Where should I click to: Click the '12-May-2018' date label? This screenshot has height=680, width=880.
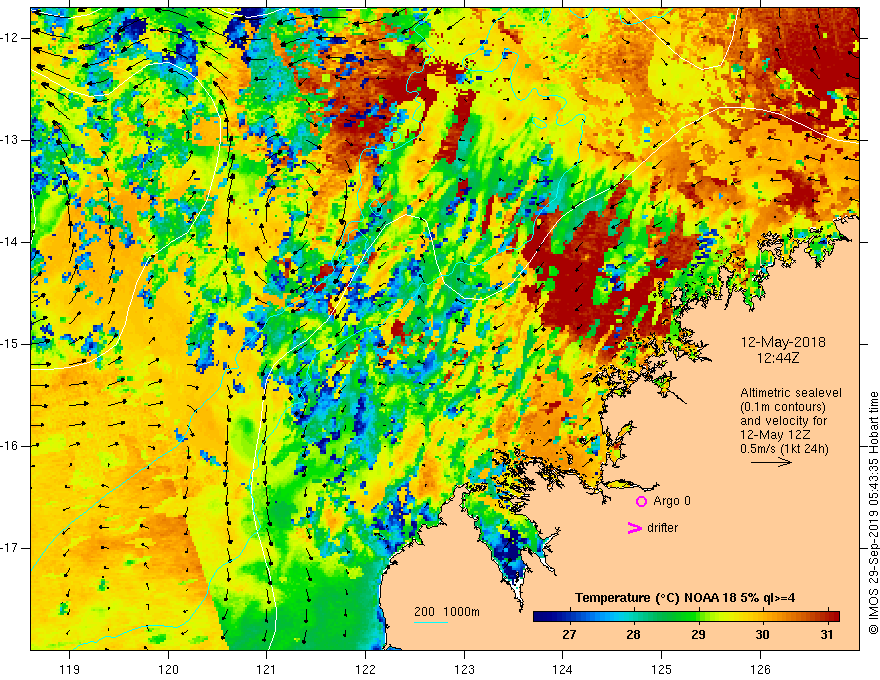(783, 342)
